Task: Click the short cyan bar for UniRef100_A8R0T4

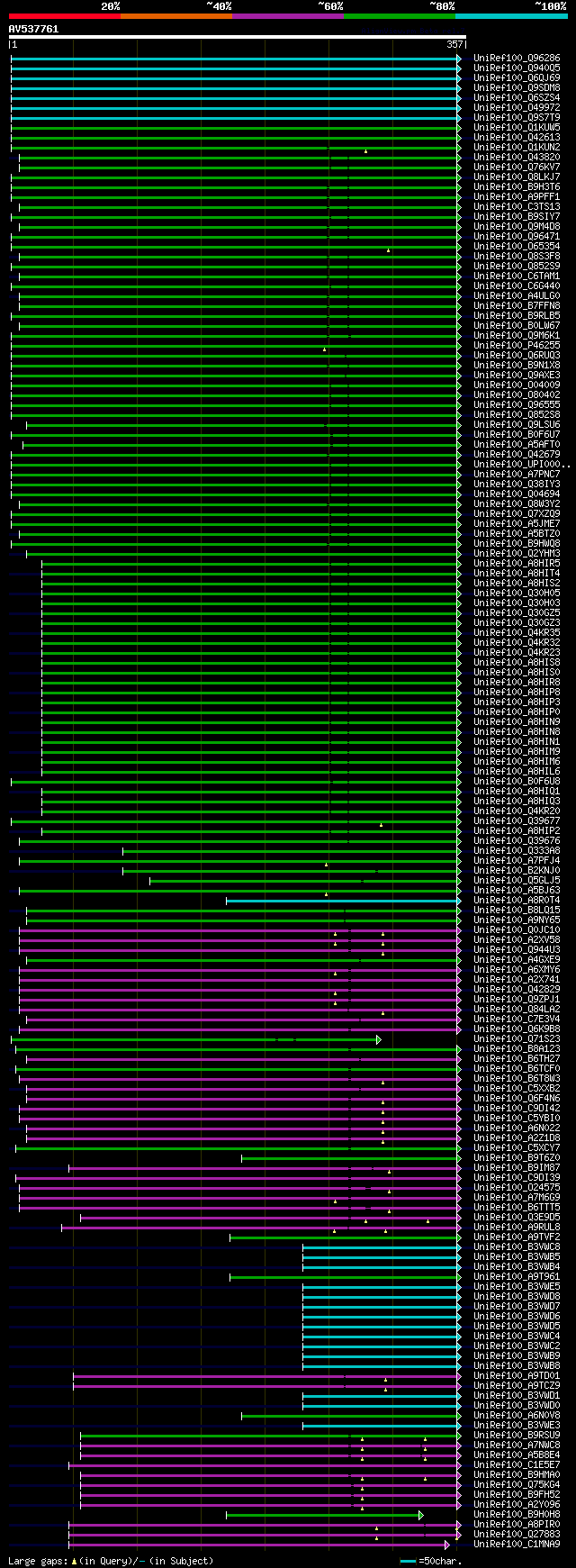Action: pos(343,901)
